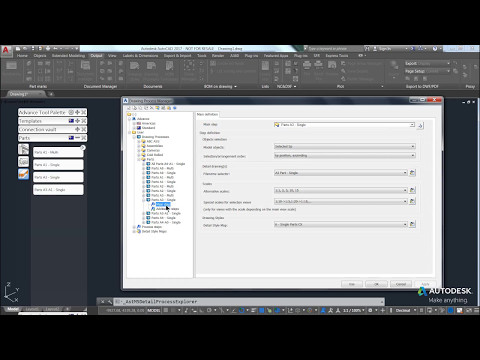This screenshot has height=360, width=480.
Task: Select Parts A3 A1 - Single template
Action: [58, 190]
